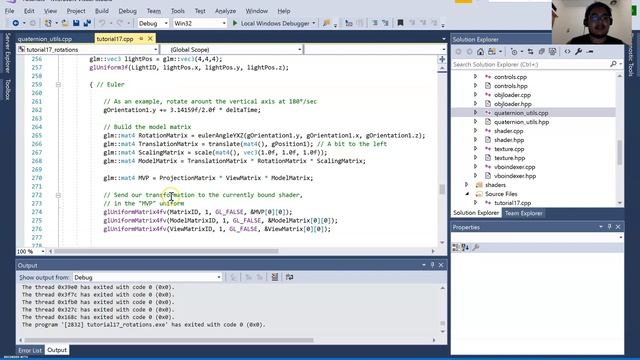Open the Debug menu

pyautogui.click(x=127, y=11)
